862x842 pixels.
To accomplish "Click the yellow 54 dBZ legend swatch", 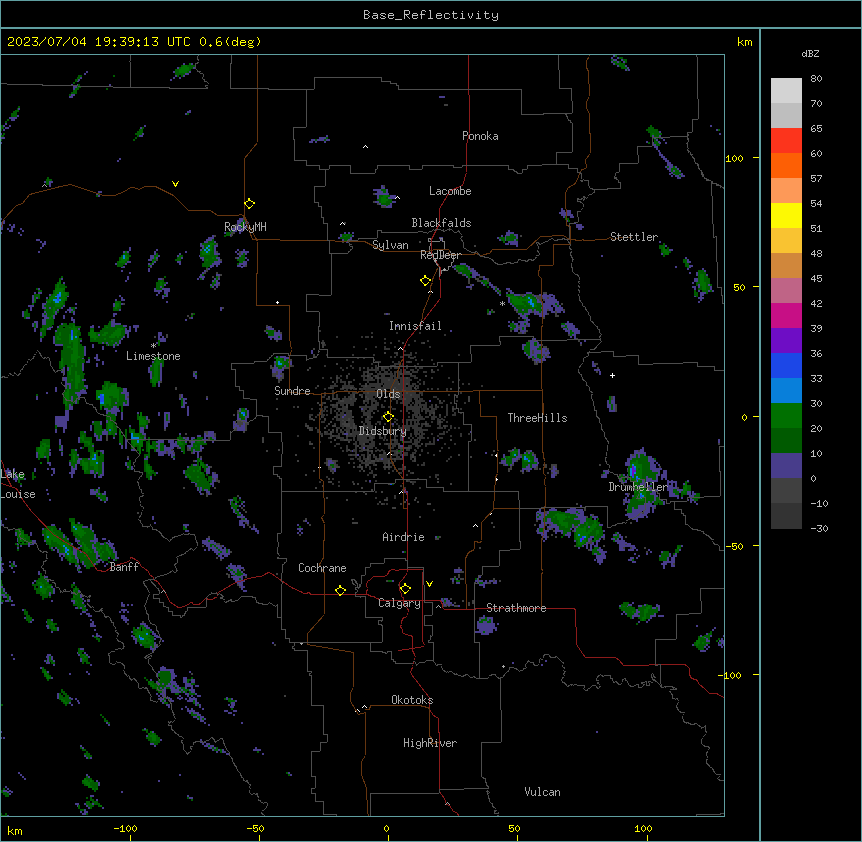I will pyautogui.click(x=786, y=215).
